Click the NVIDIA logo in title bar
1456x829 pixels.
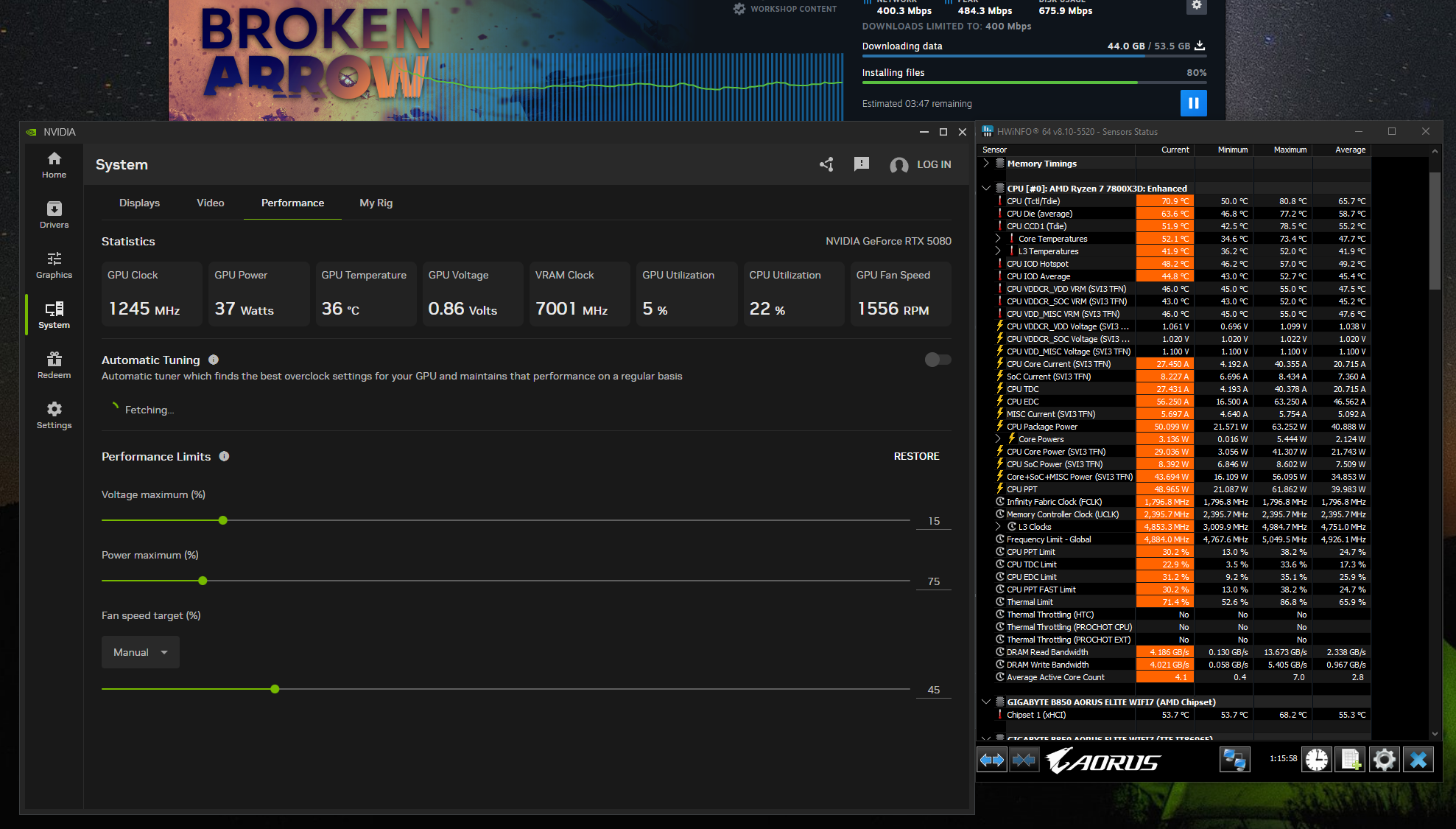click(31, 132)
